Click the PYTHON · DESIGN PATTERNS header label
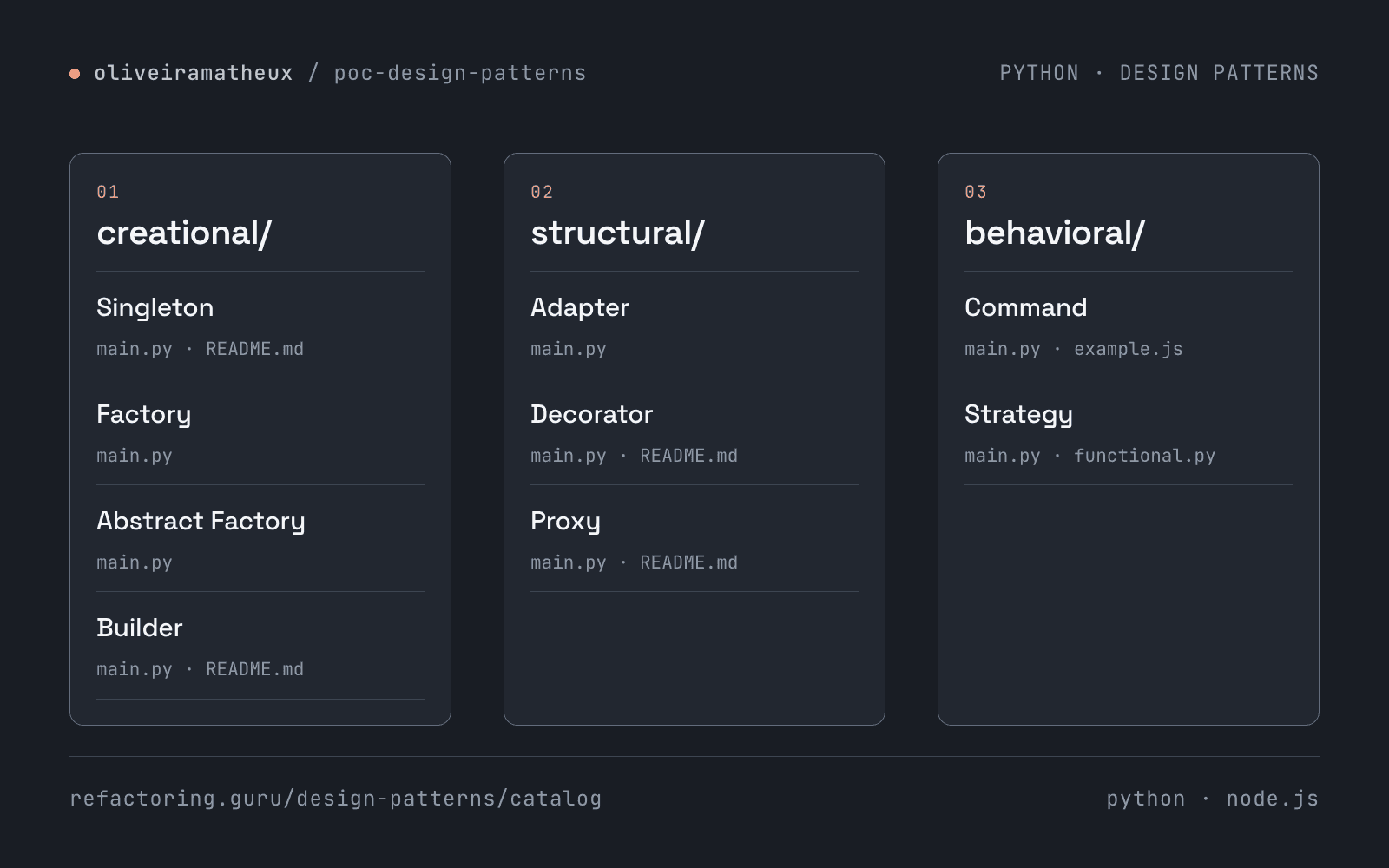The width and height of the screenshot is (1389, 868). coord(1159,73)
